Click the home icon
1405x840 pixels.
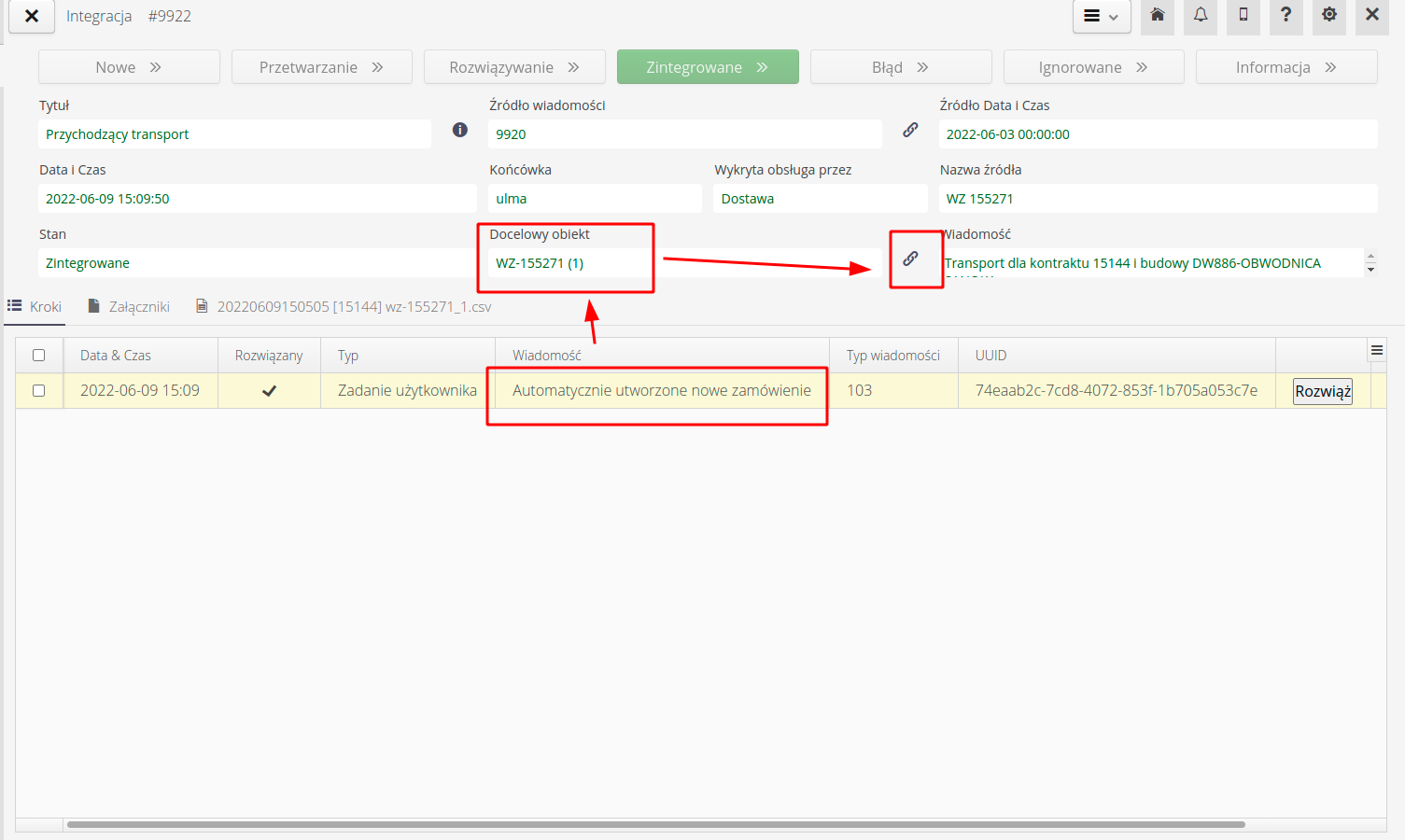tap(1158, 16)
